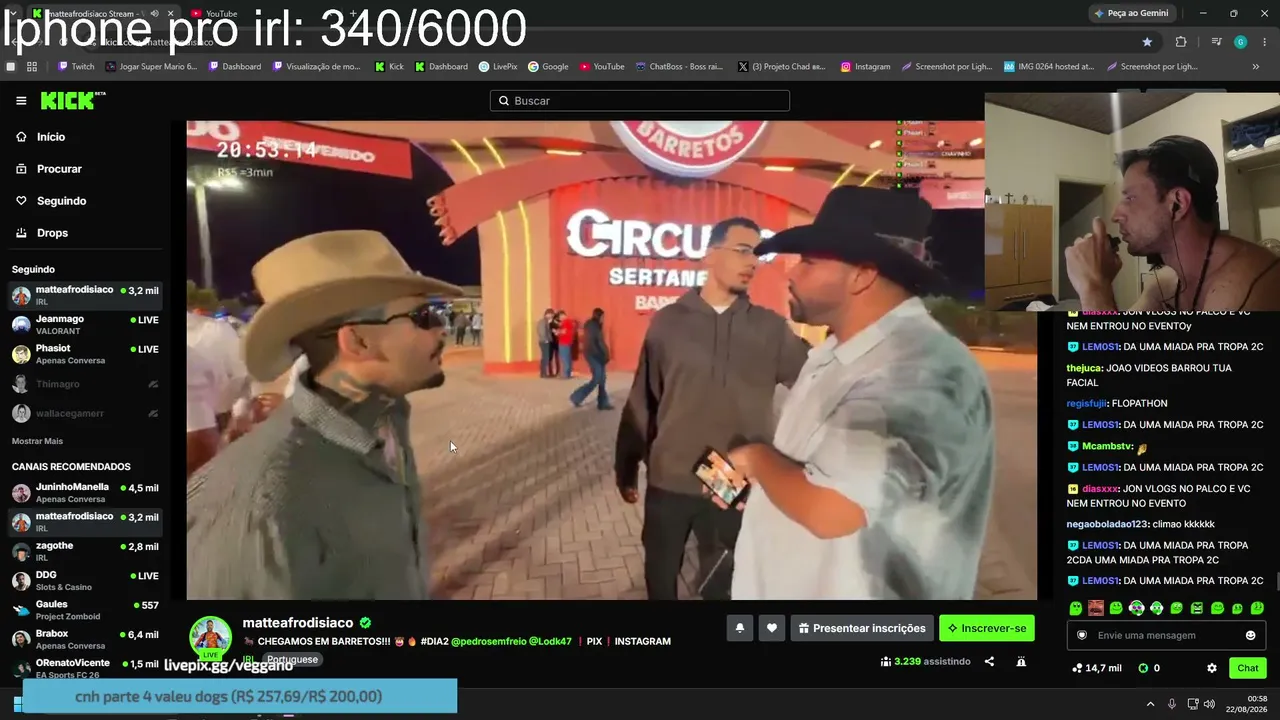Click Presentear inscrições button
Viewport: 1280px width, 720px height.
862,628
